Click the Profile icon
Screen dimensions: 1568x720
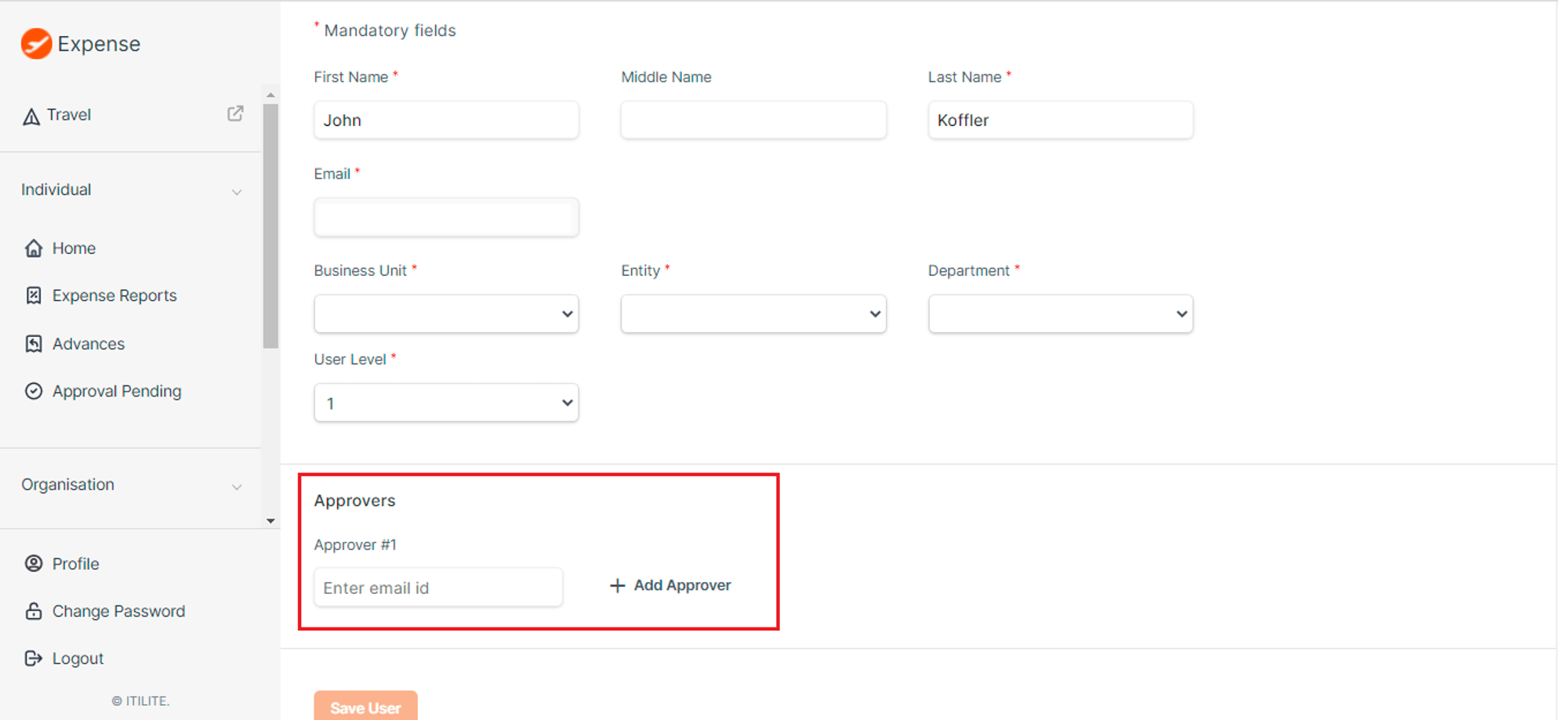34,563
